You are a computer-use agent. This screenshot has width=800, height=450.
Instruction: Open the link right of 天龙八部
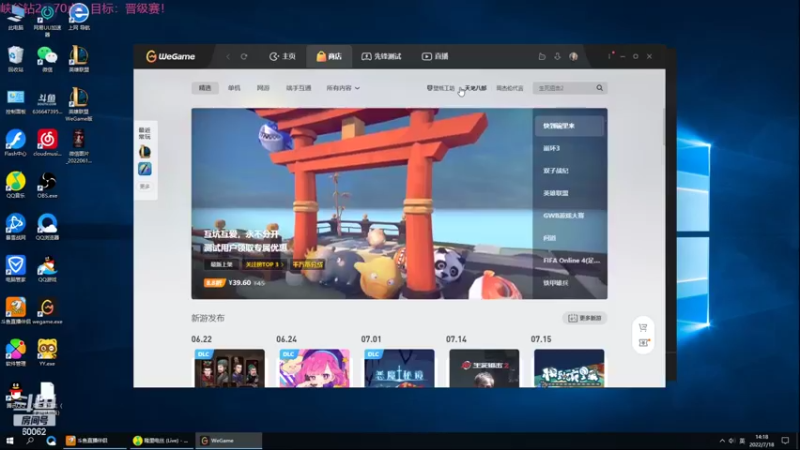click(510, 88)
